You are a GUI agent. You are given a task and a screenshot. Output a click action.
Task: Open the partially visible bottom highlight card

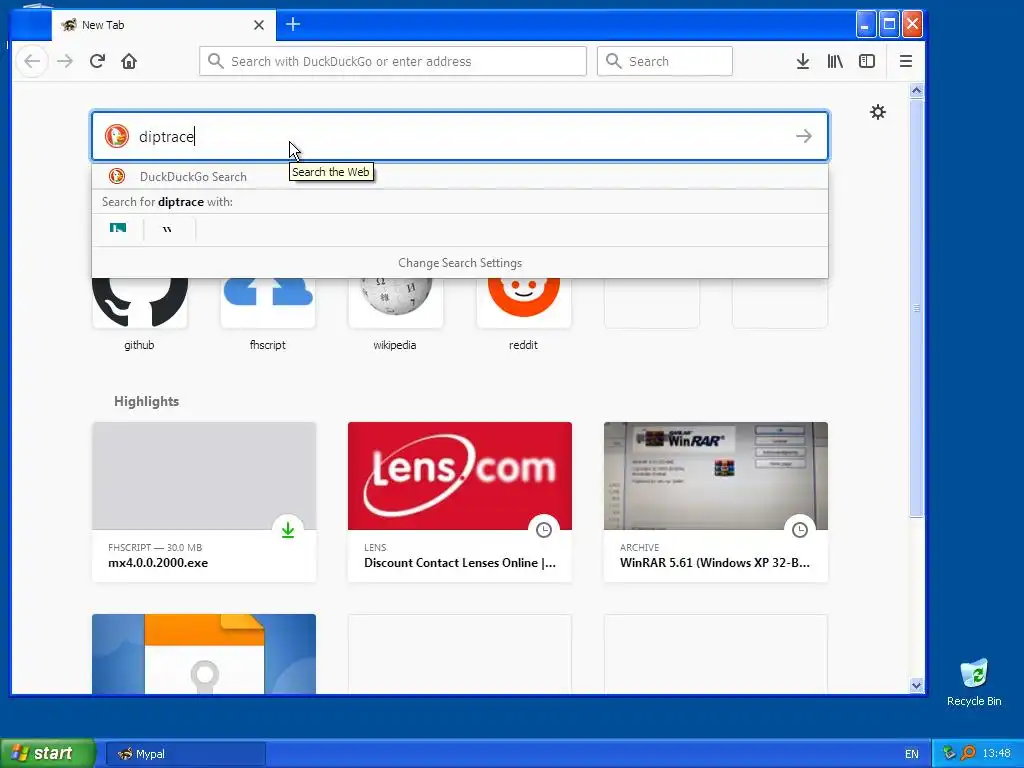tap(204, 654)
